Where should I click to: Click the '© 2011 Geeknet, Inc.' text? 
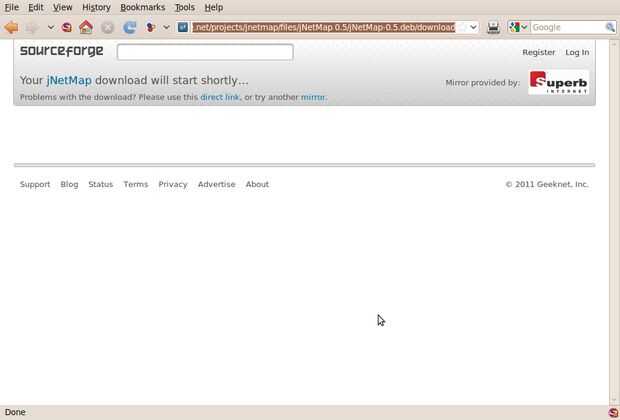[547, 184]
